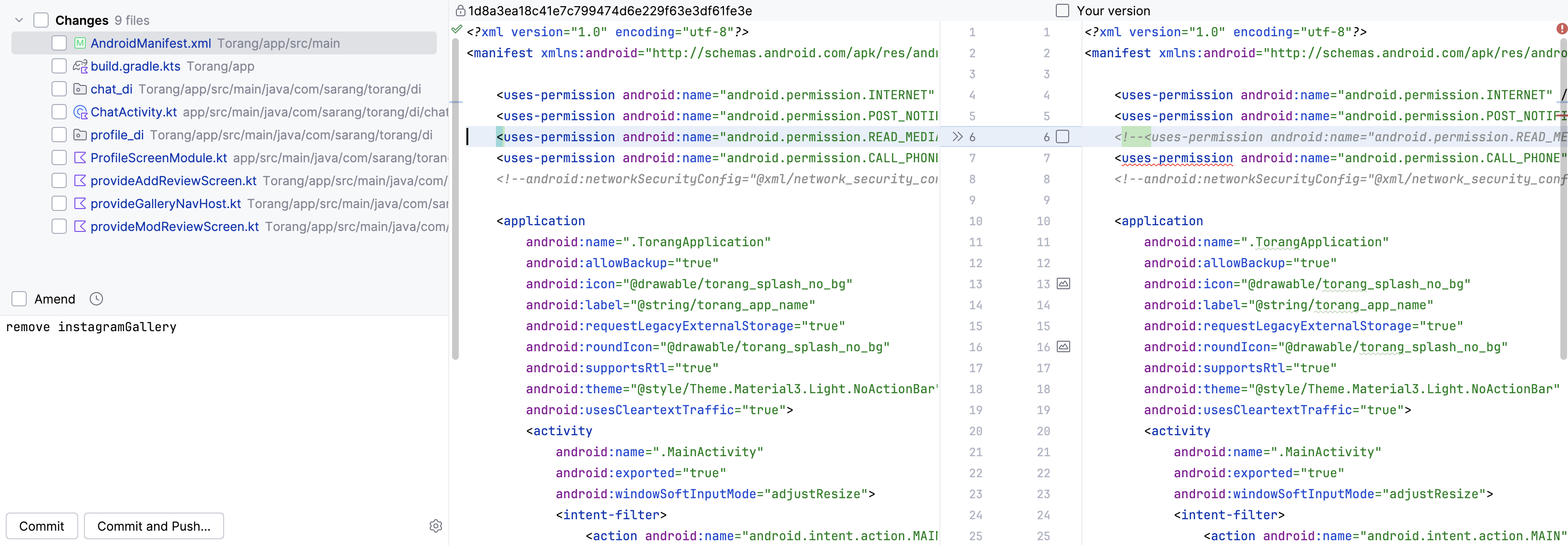Open commit options gear icon
The width and height of the screenshot is (1568, 545).
(436, 526)
